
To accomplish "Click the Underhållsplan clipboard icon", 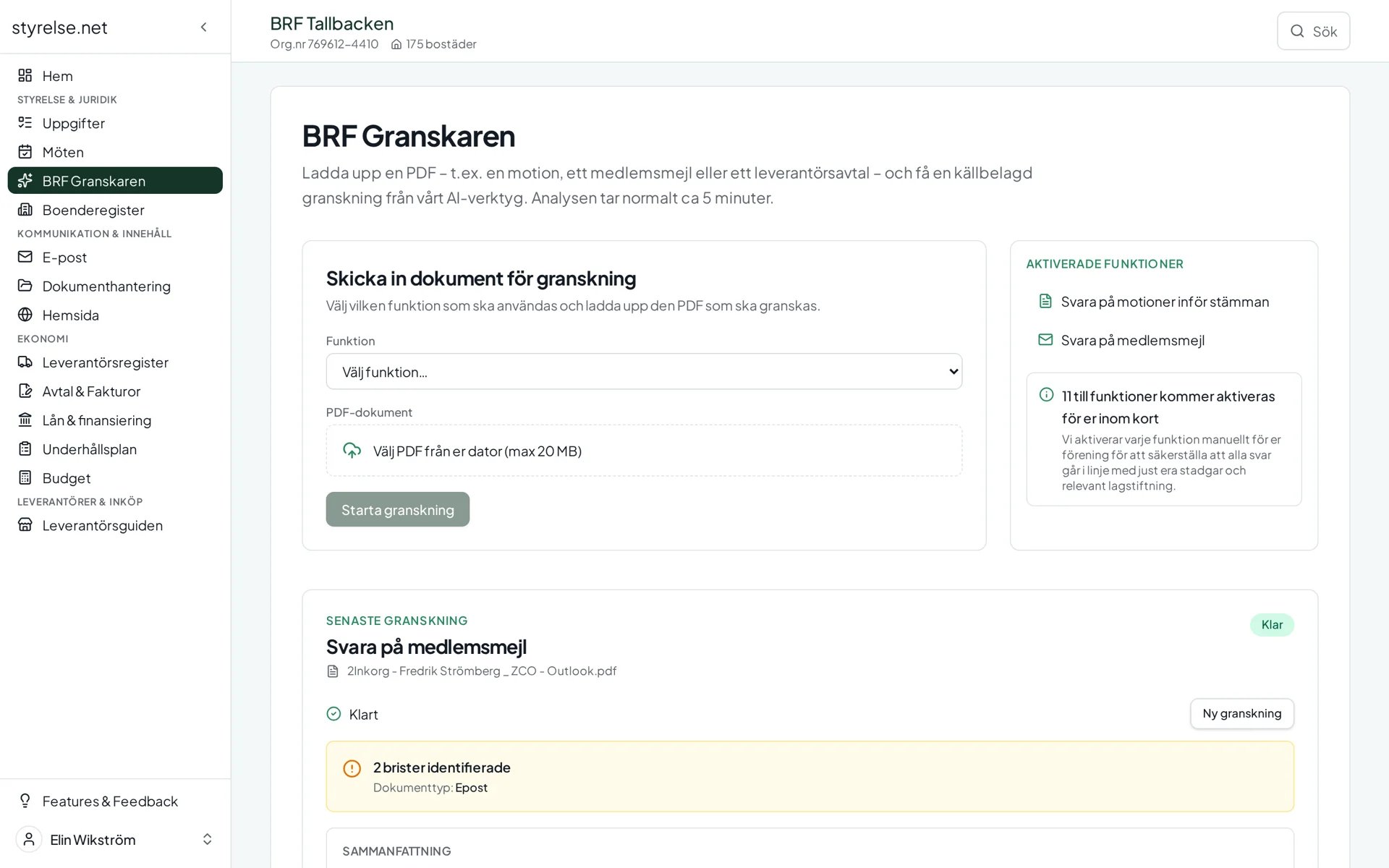I will pyautogui.click(x=25, y=448).
